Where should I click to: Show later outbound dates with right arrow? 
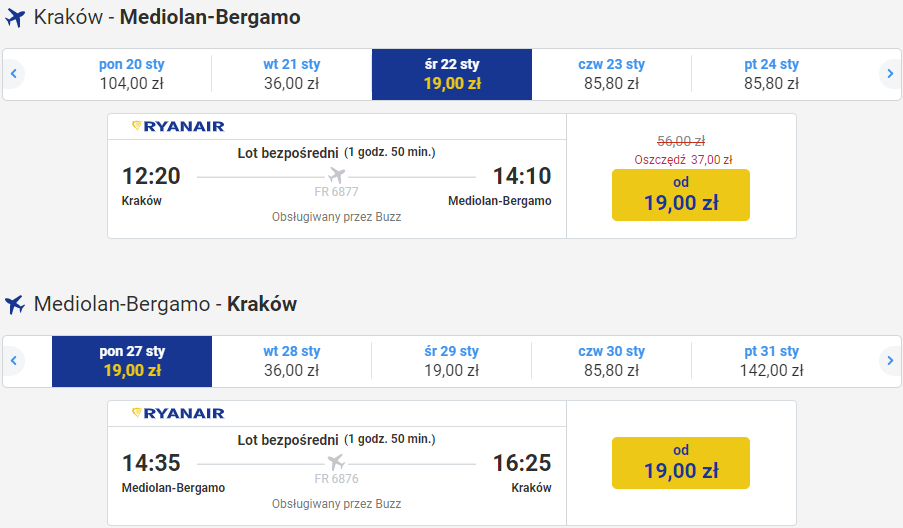(889, 74)
